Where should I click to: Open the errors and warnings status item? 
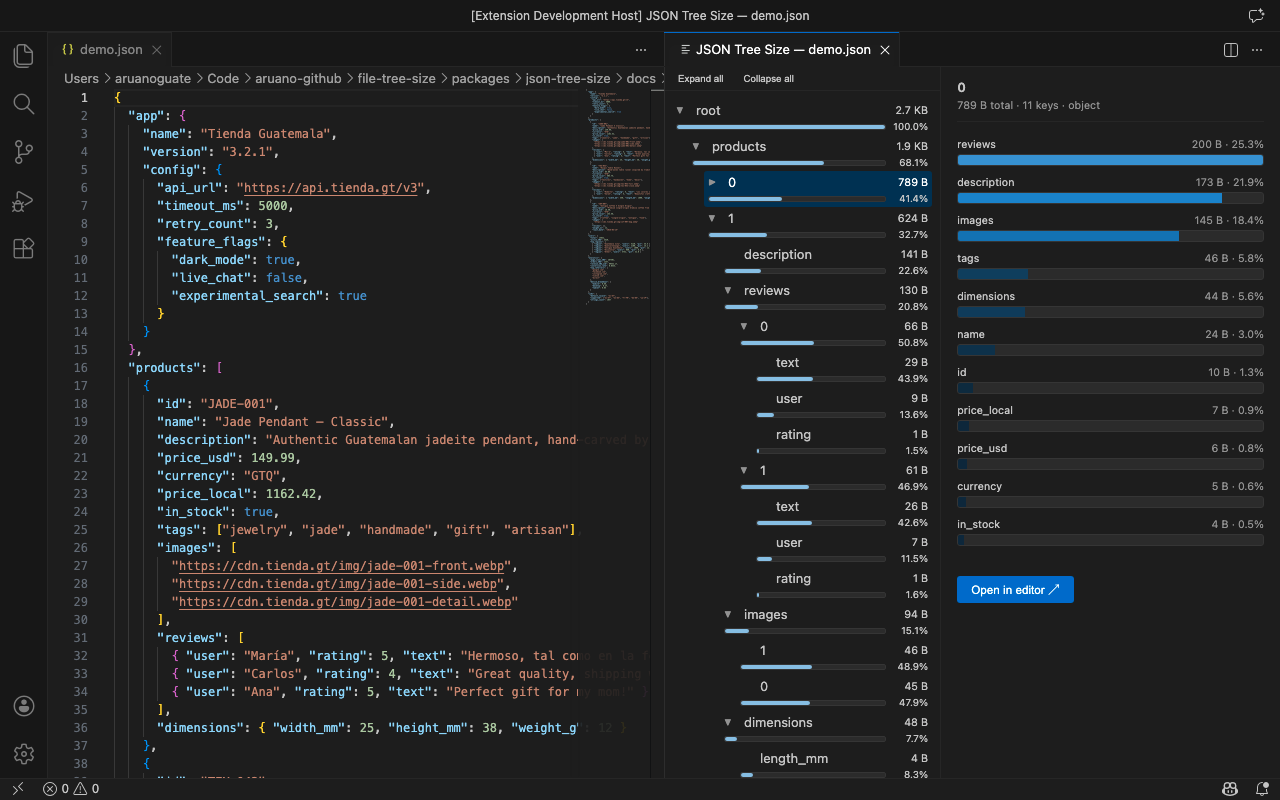[x=71, y=789]
